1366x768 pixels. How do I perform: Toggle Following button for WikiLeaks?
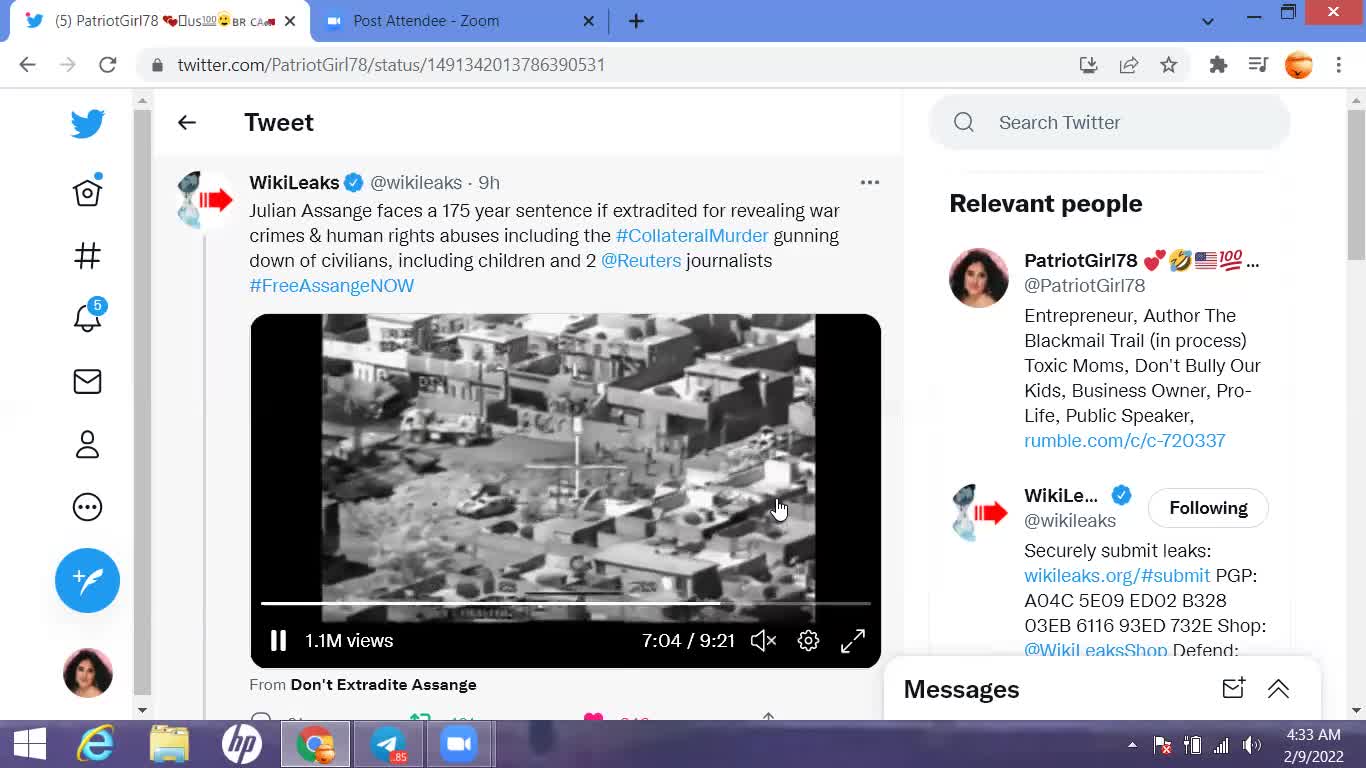1208,508
